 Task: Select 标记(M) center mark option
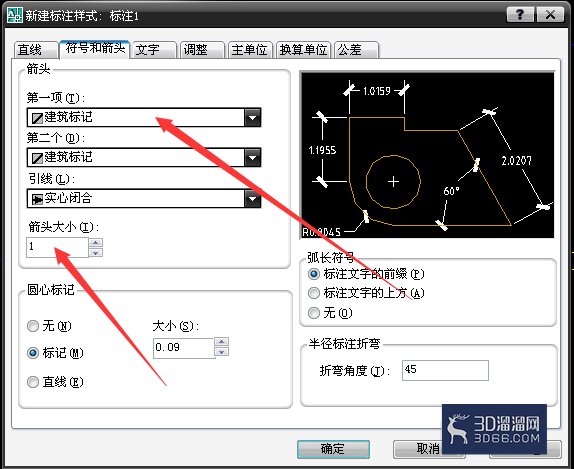click(x=55, y=353)
